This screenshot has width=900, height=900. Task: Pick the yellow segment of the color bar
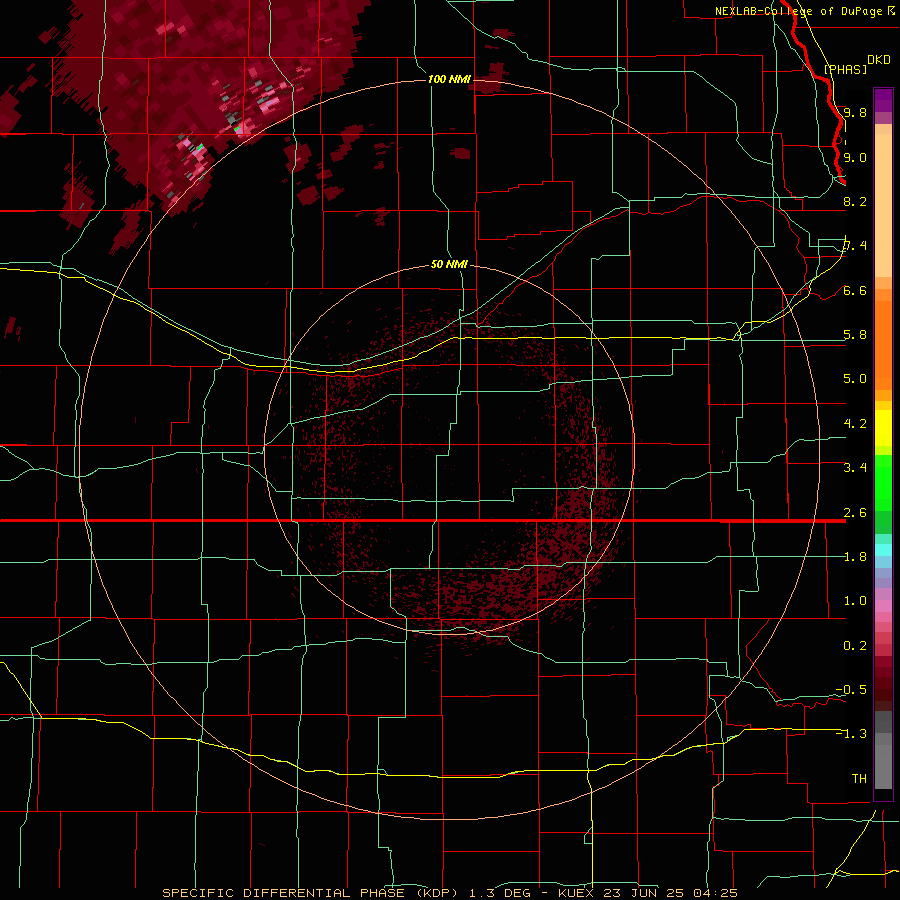pos(883,428)
